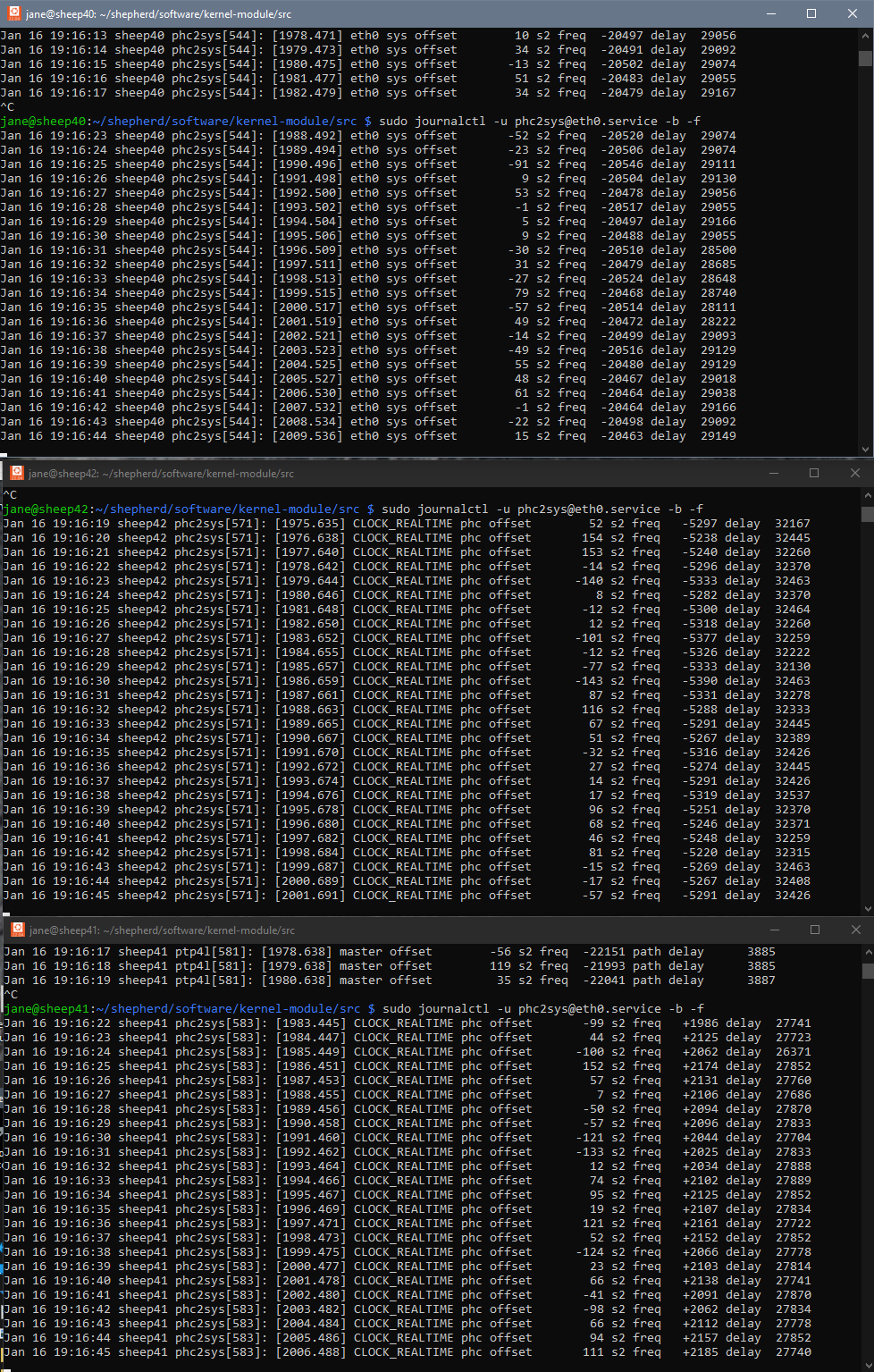The width and height of the screenshot is (874, 1372).
Task: Click the scroll-up arrow in the sheep40 window
Action: click(x=865, y=35)
